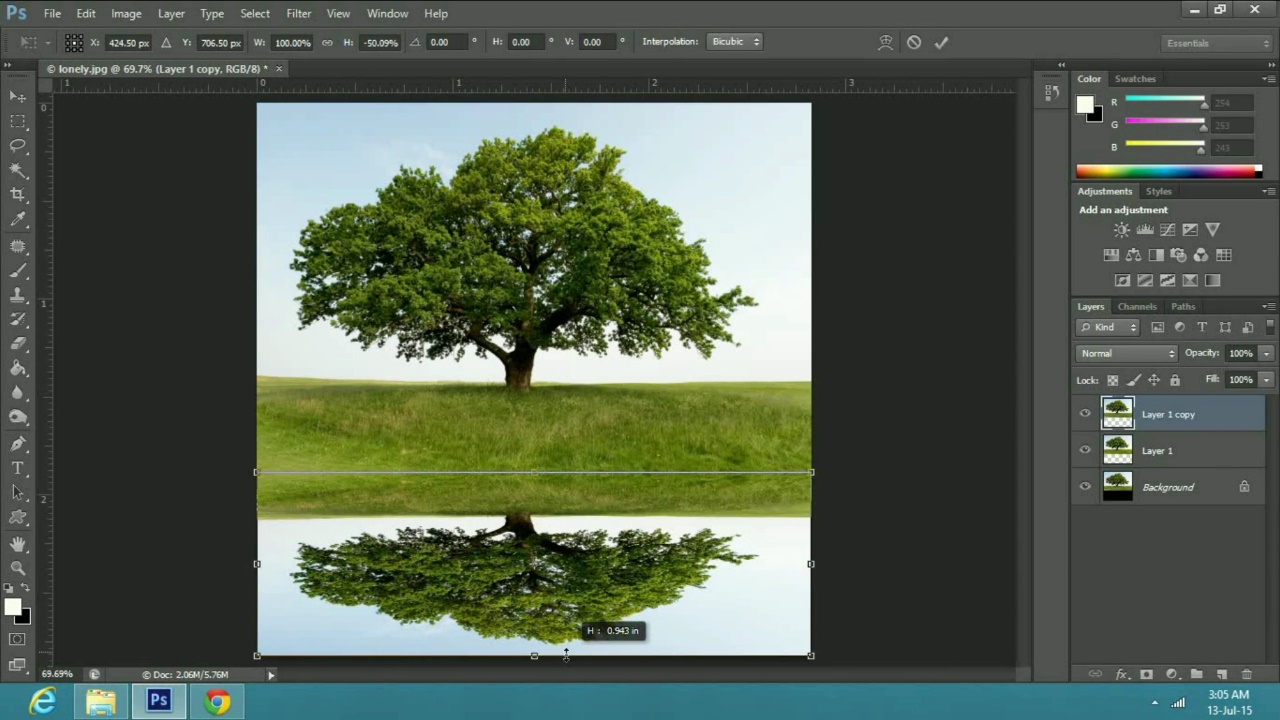Screen dimensions: 1280x720
Task: Cancel the transform with the no symbol
Action: pyautogui.click(x=914, y=42)
